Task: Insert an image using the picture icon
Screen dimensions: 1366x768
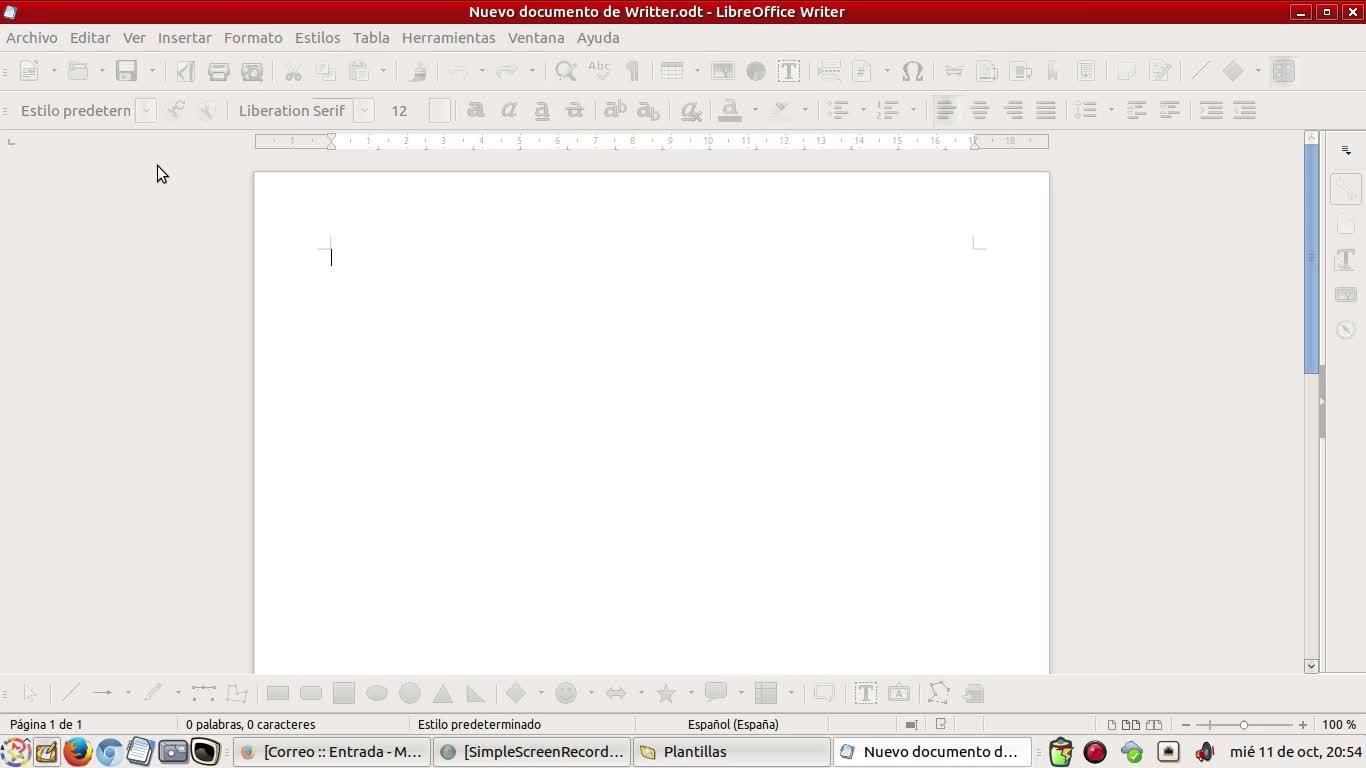Action: click(x=722, y=71)
